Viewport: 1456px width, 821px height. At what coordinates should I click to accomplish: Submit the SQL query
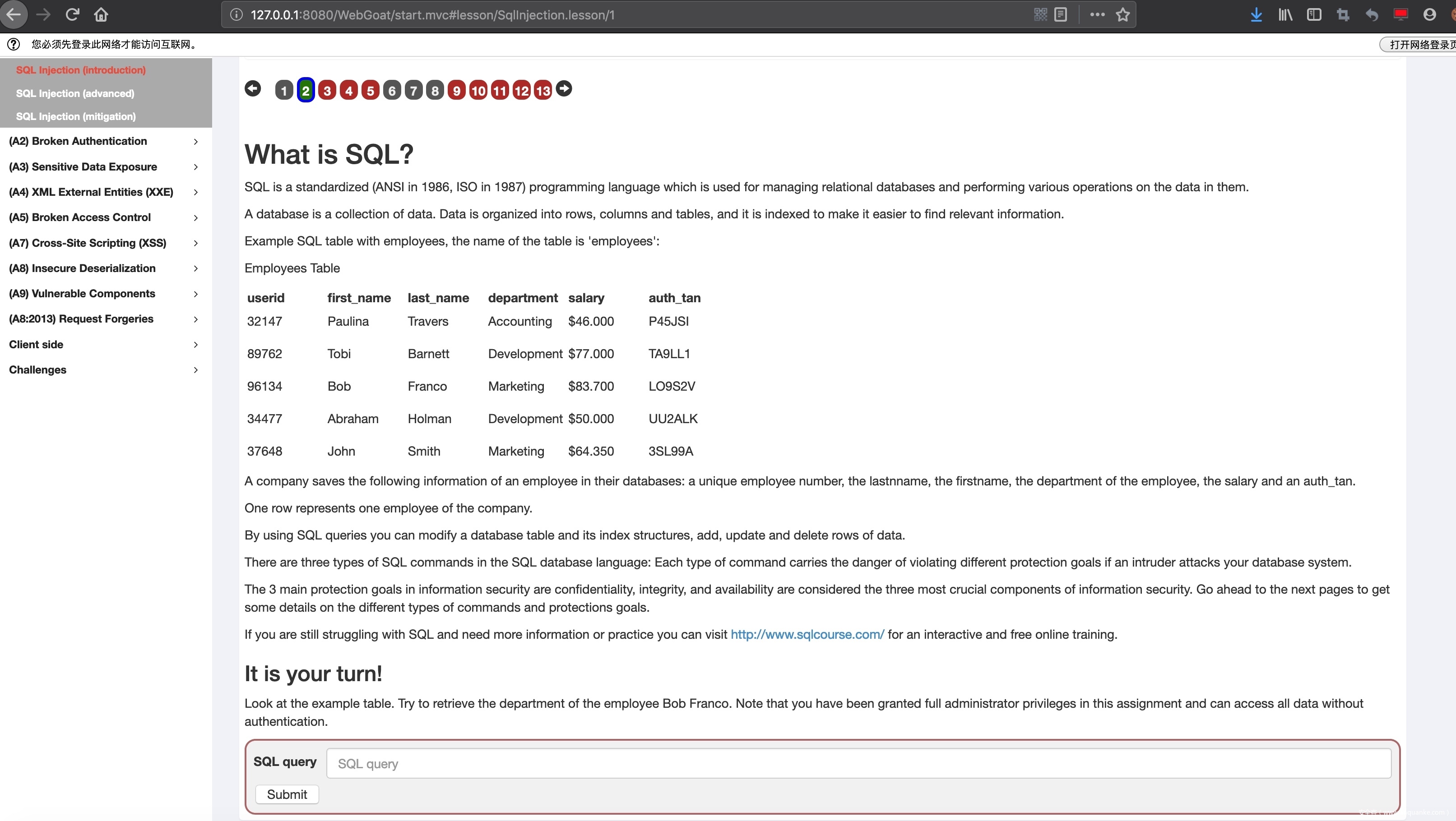click(287, 794)
